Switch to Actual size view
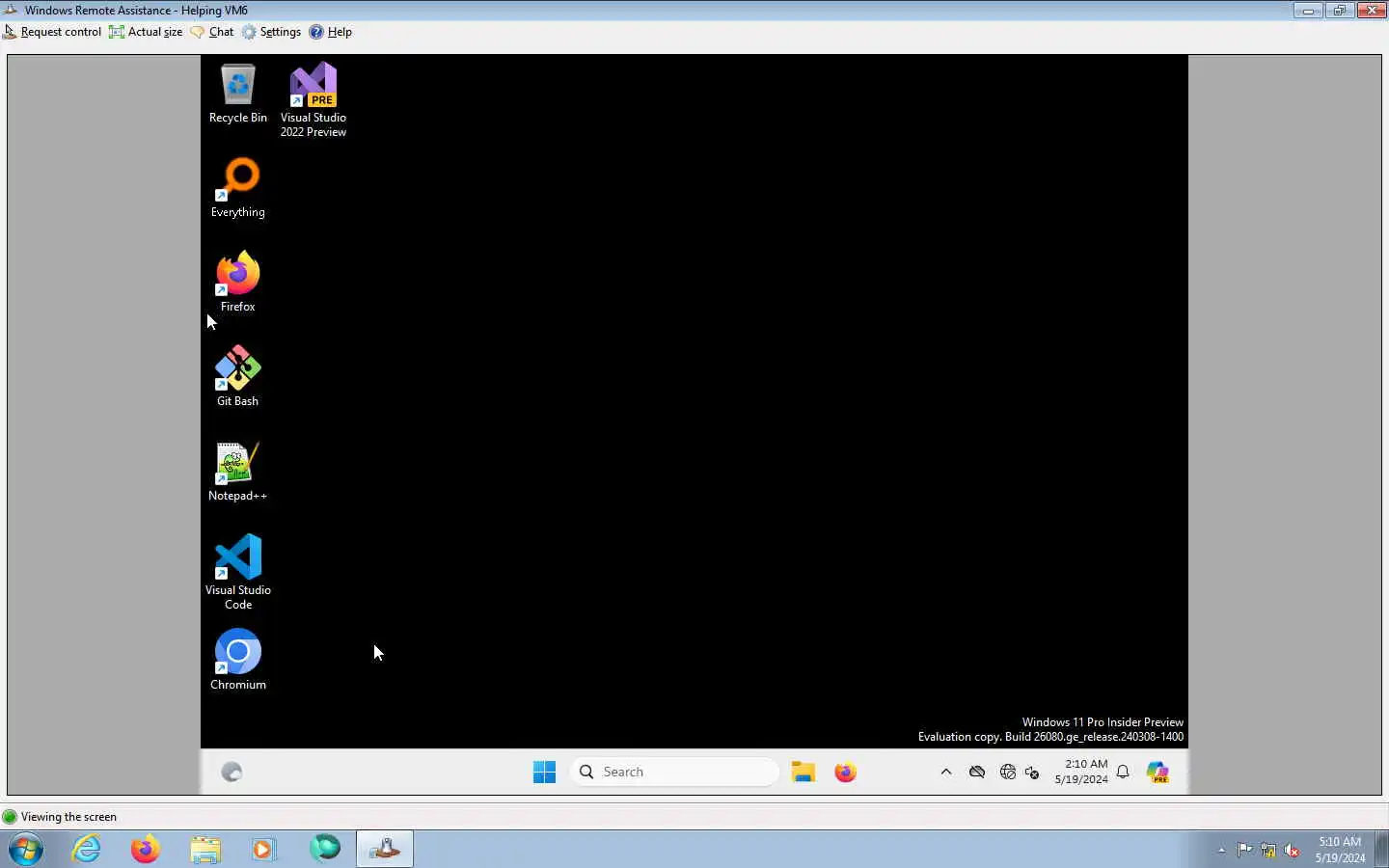1389x868 pixels. (146, 32)
